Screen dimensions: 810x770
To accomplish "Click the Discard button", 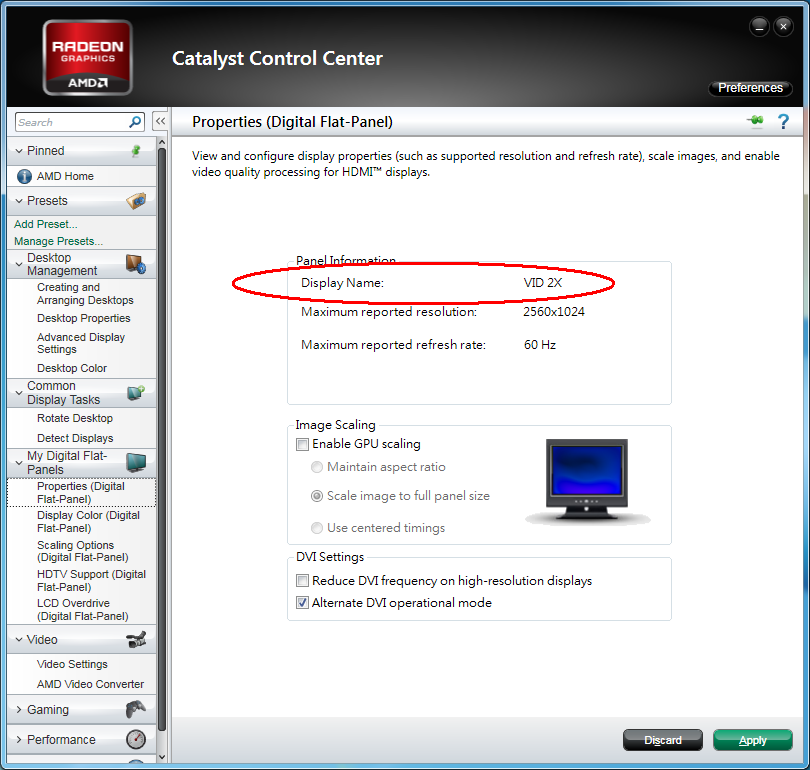I will tap(663, 740).
